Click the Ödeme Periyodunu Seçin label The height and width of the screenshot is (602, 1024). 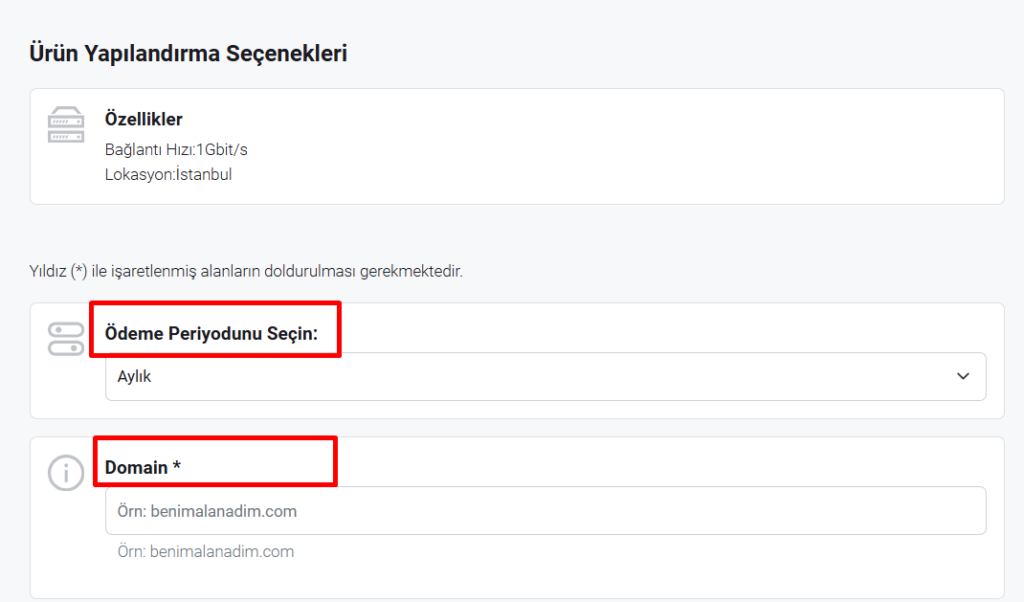point(211,334)
